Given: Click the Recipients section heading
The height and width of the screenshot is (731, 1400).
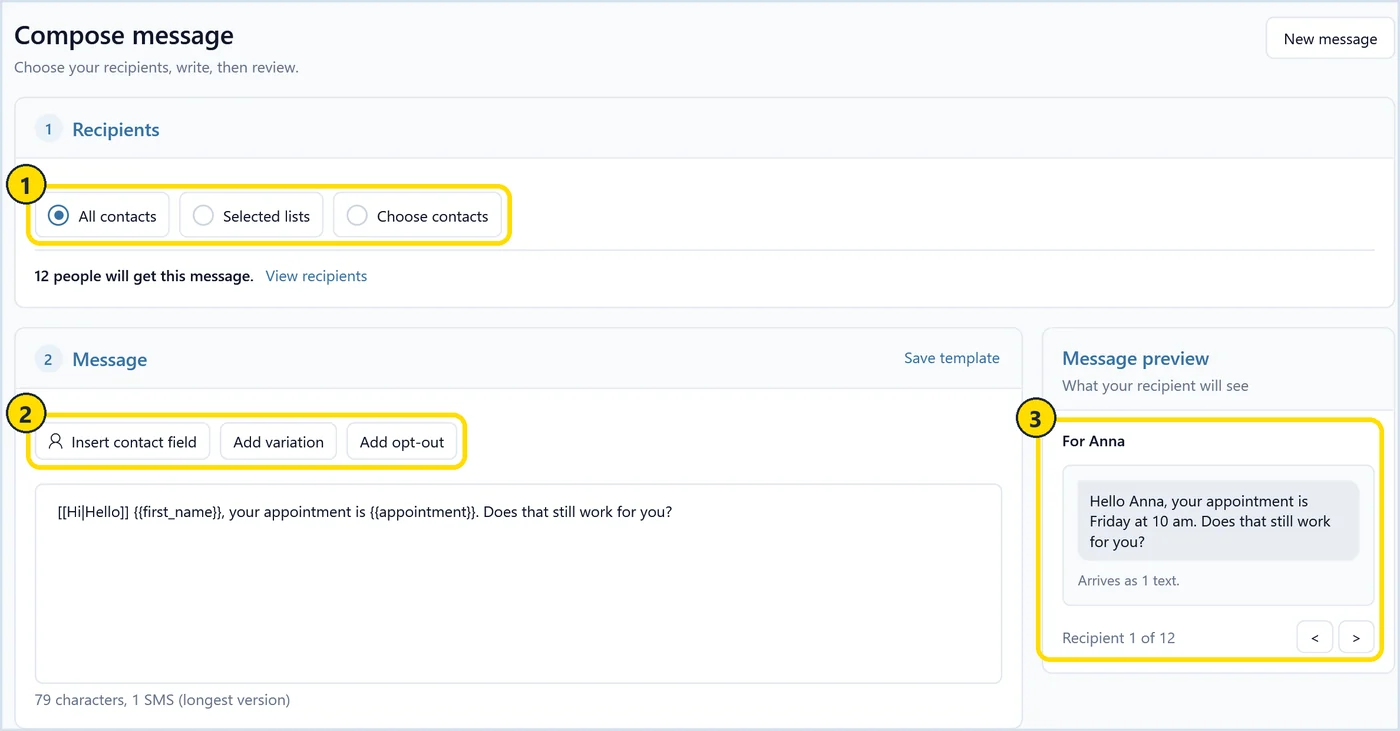Looking at the screenshot, I should tap(115, 129).
